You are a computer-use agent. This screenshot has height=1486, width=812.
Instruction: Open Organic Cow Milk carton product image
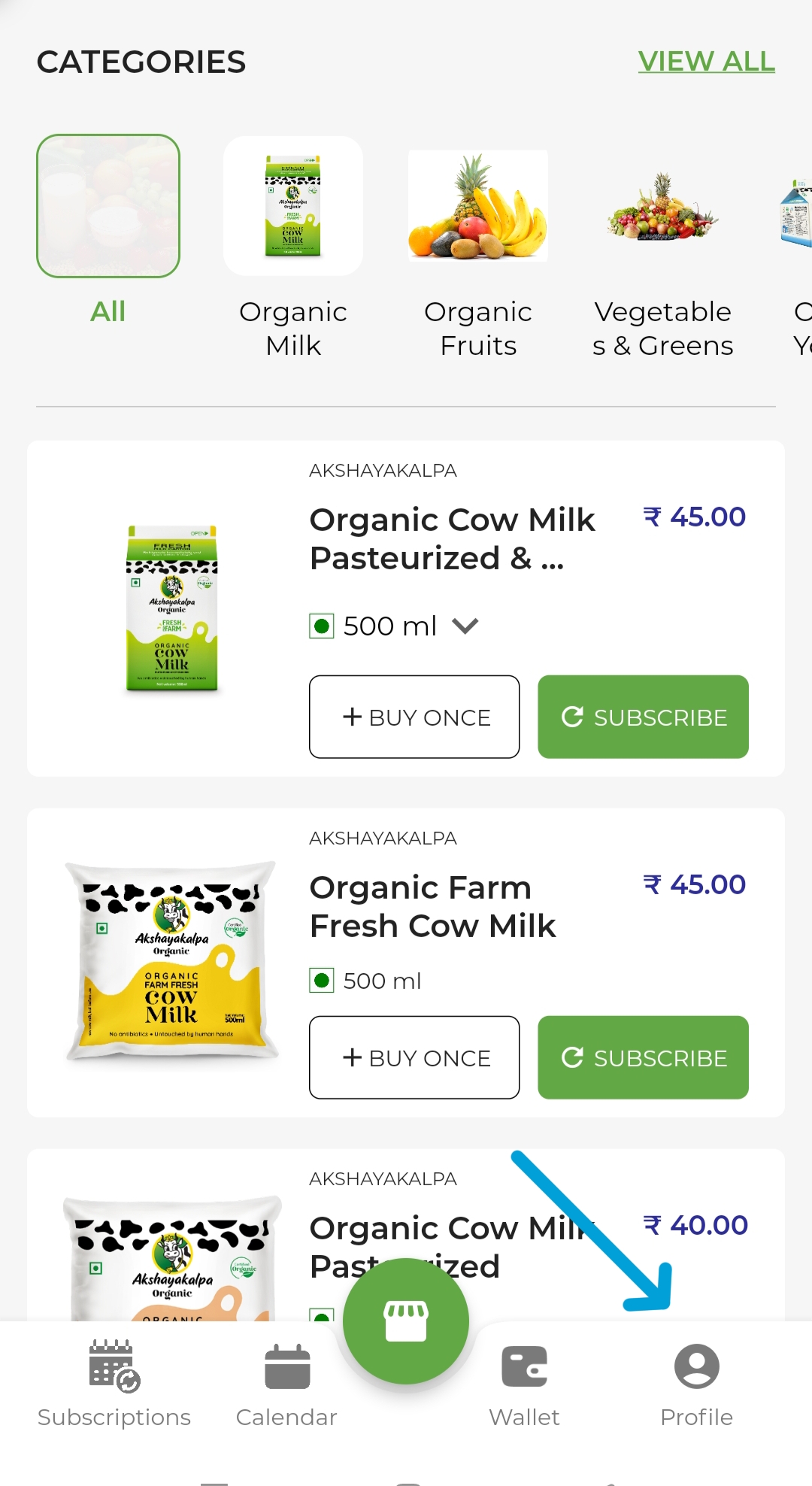pos(172,608)
